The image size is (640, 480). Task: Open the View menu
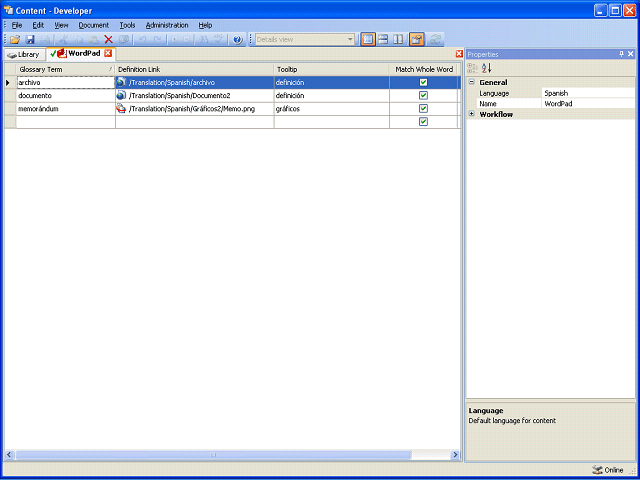coord(61,25)
